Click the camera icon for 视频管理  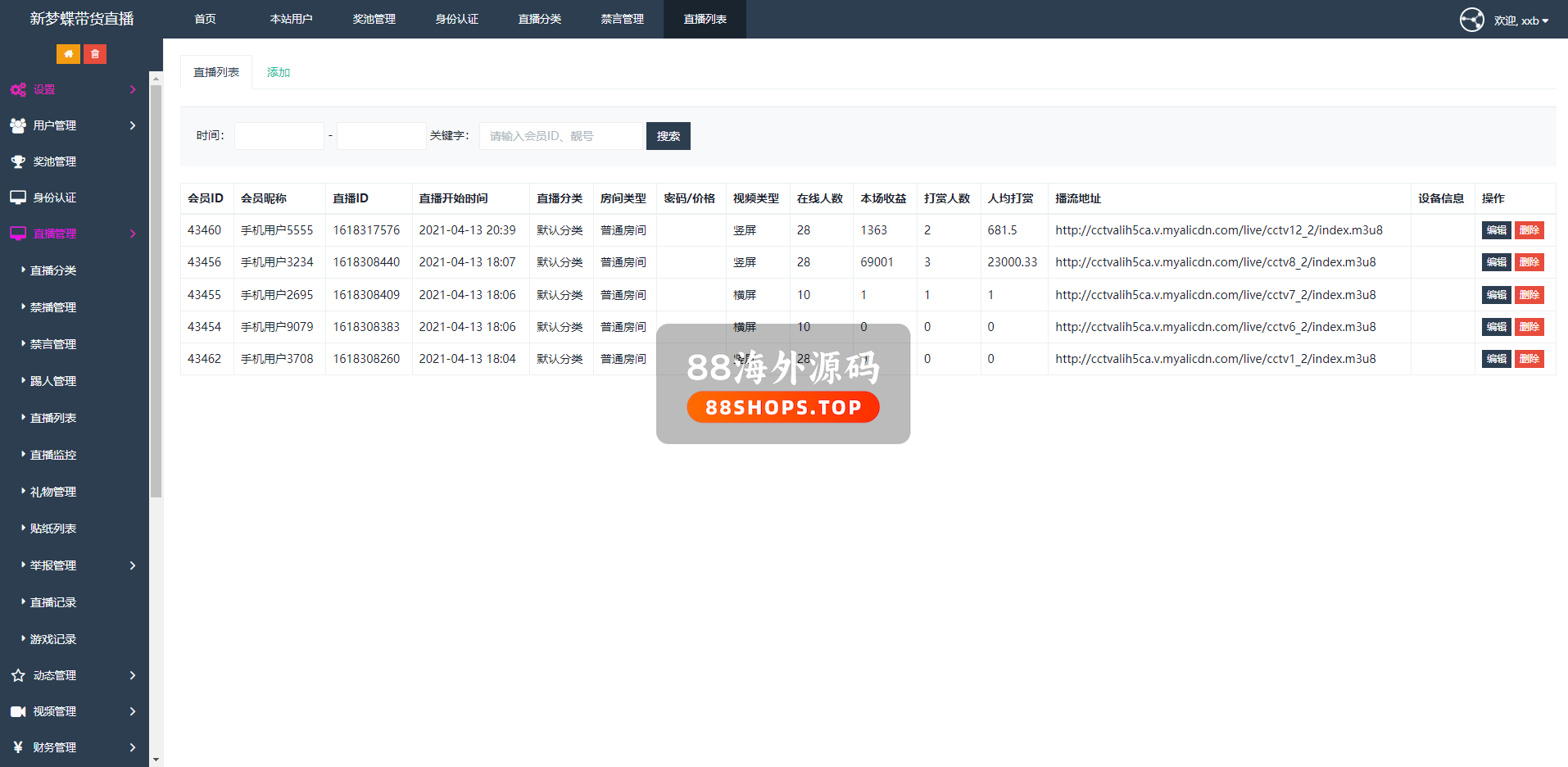coord(18,711)
